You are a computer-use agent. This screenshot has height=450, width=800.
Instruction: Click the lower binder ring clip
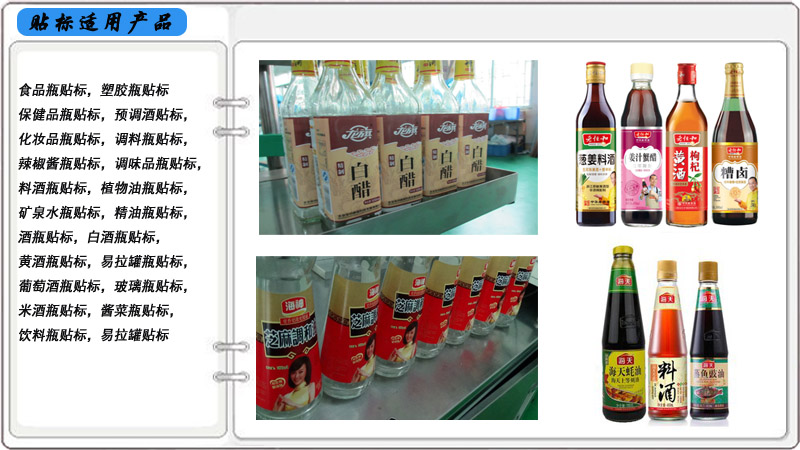pos(232,360)
